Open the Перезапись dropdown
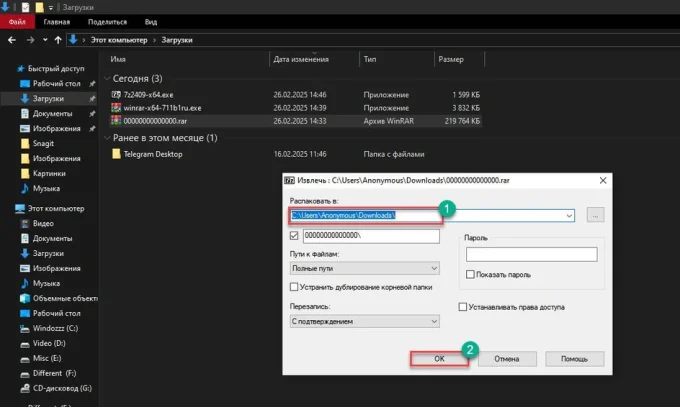This screenshot has width=680, height=407. 364,322
